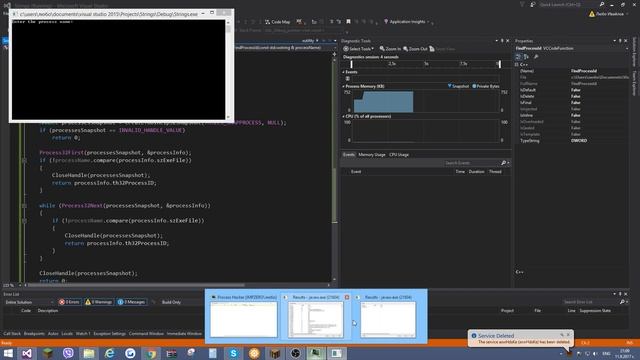Viewport: 640px width, 360px height.
Task: Click the Windows Start button
Action: (x=8, y=353)
